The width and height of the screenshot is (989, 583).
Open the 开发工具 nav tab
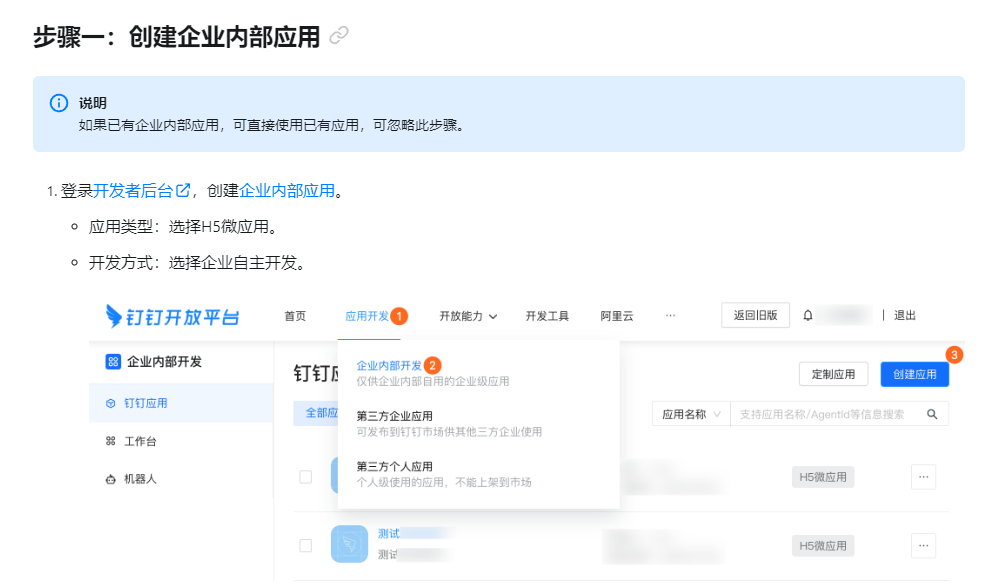547,316
